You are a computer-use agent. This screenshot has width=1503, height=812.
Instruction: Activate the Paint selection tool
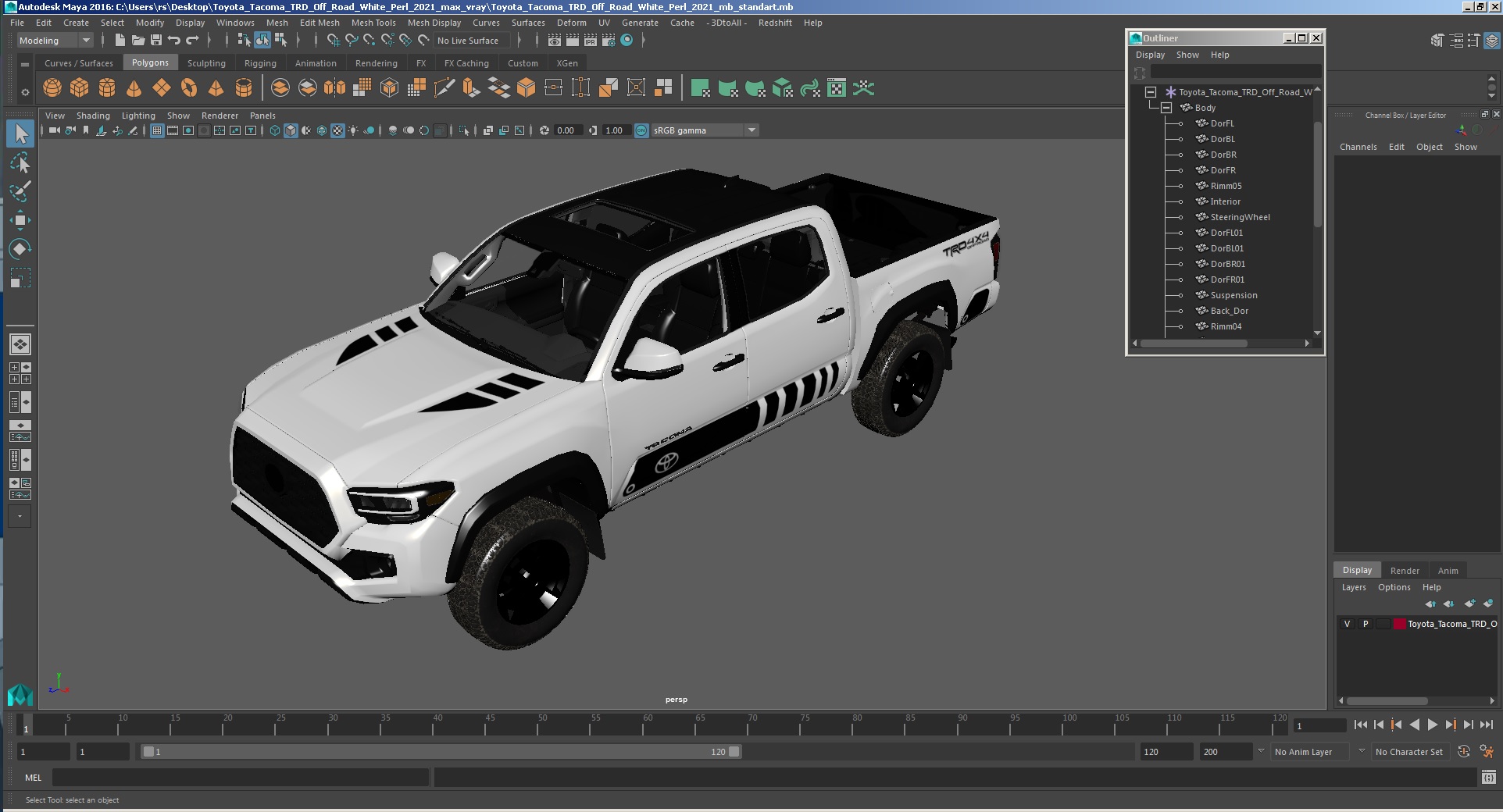click(20, 191)
